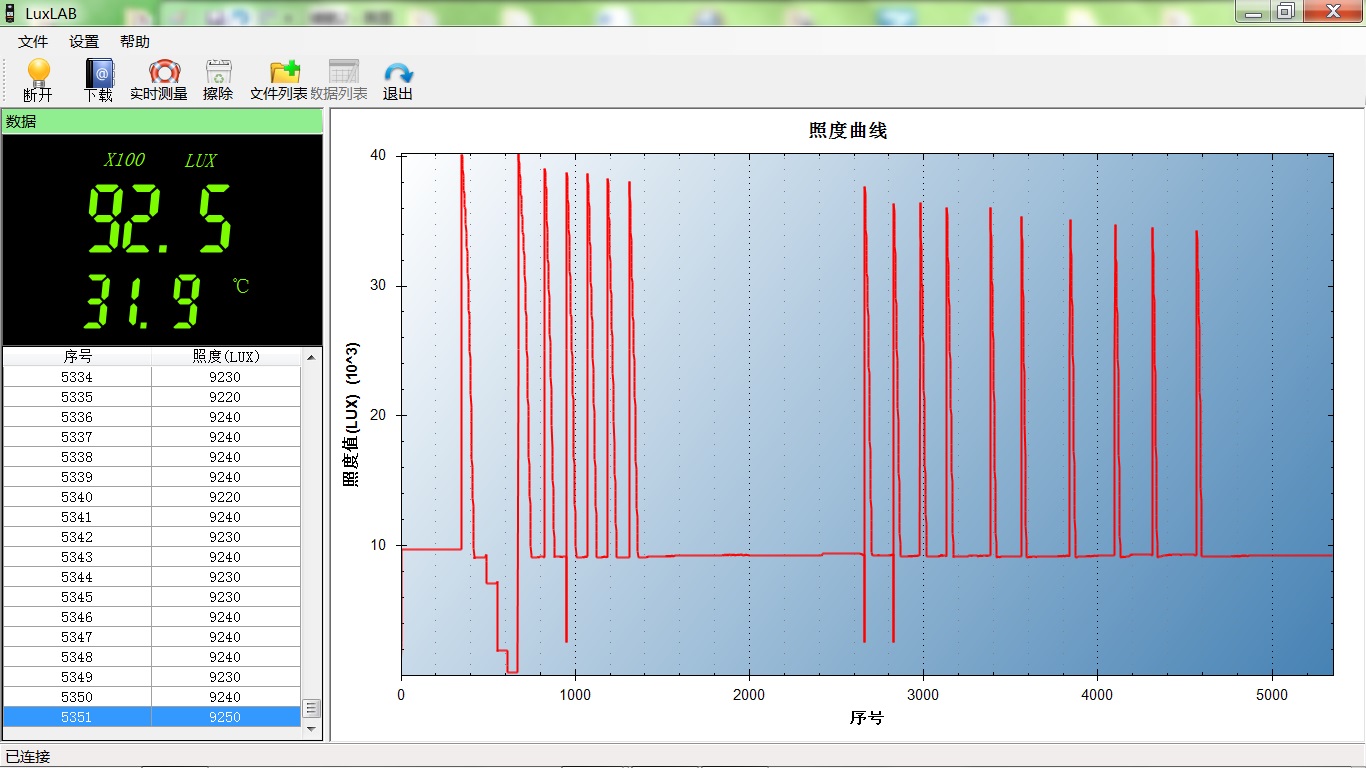This screenshot has width=1366, height=768.
Task: Click the y-axis tick 40
Action: tap(377, 156)
